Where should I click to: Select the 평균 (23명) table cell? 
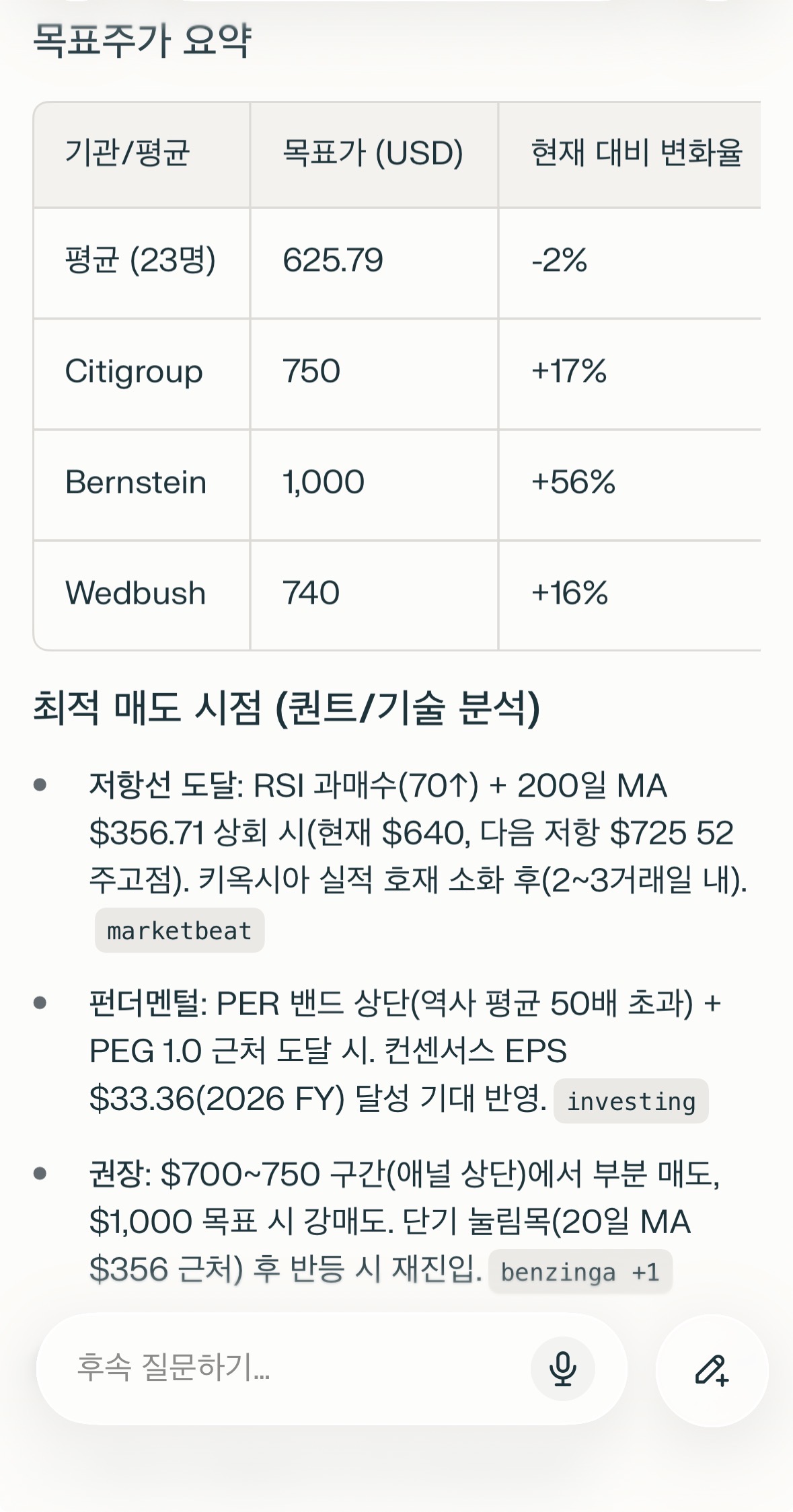coord(140,261)
